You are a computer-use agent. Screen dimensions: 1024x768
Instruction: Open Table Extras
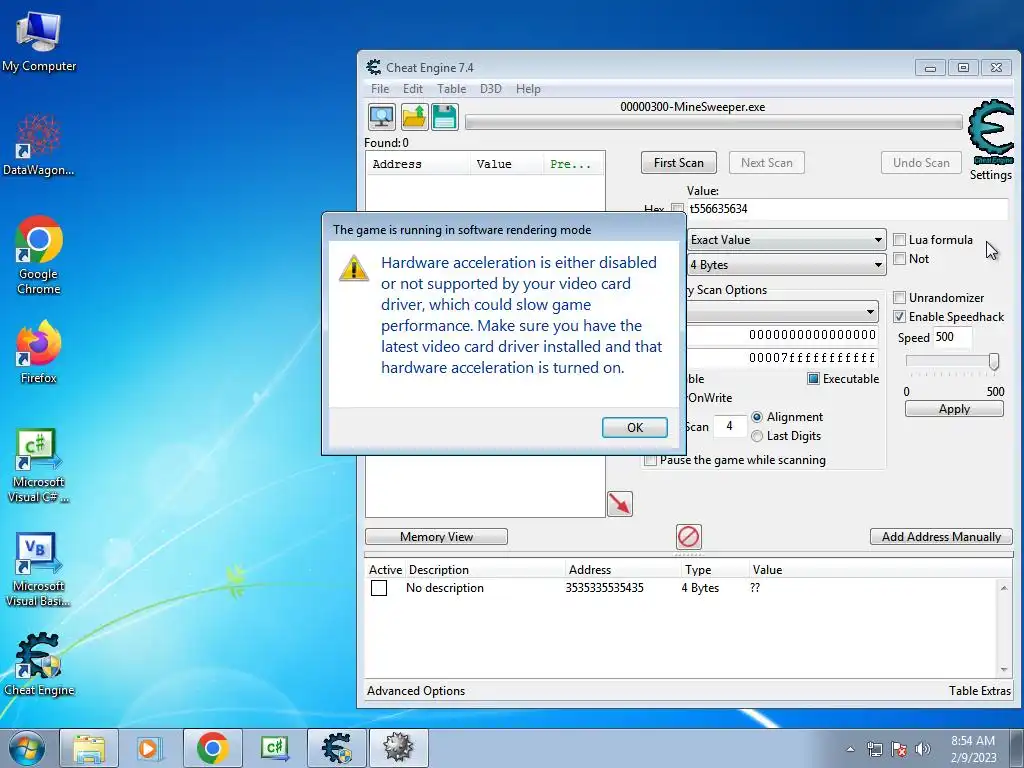[980, 691]
